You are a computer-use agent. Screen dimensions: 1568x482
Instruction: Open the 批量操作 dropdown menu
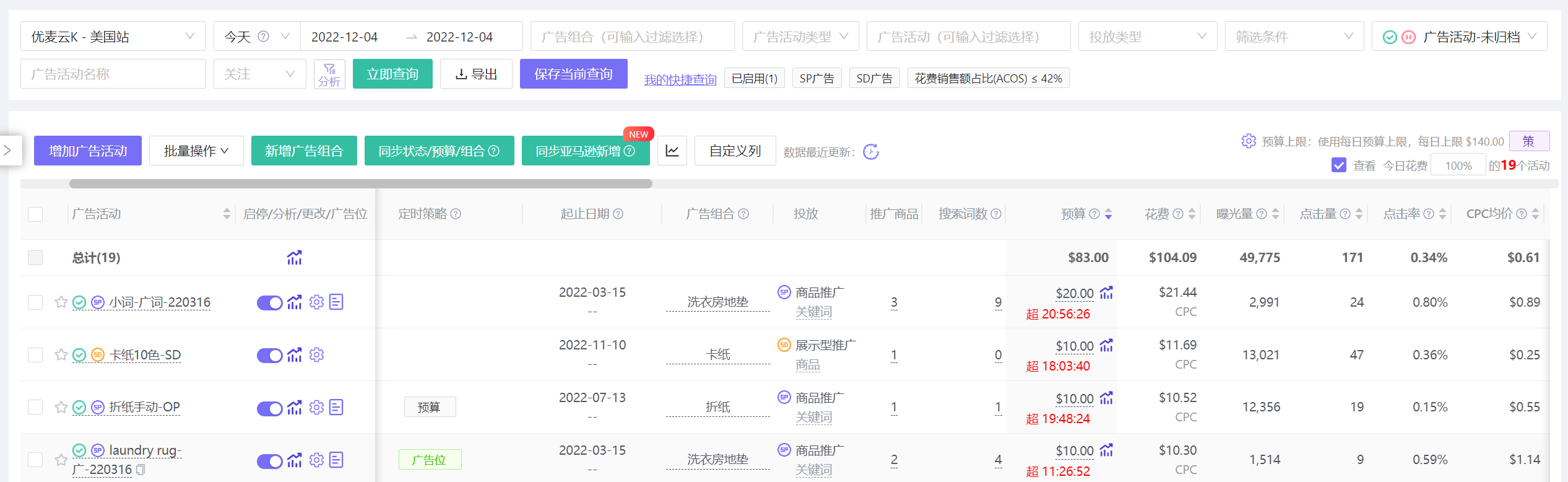click(x=196, y=151)
